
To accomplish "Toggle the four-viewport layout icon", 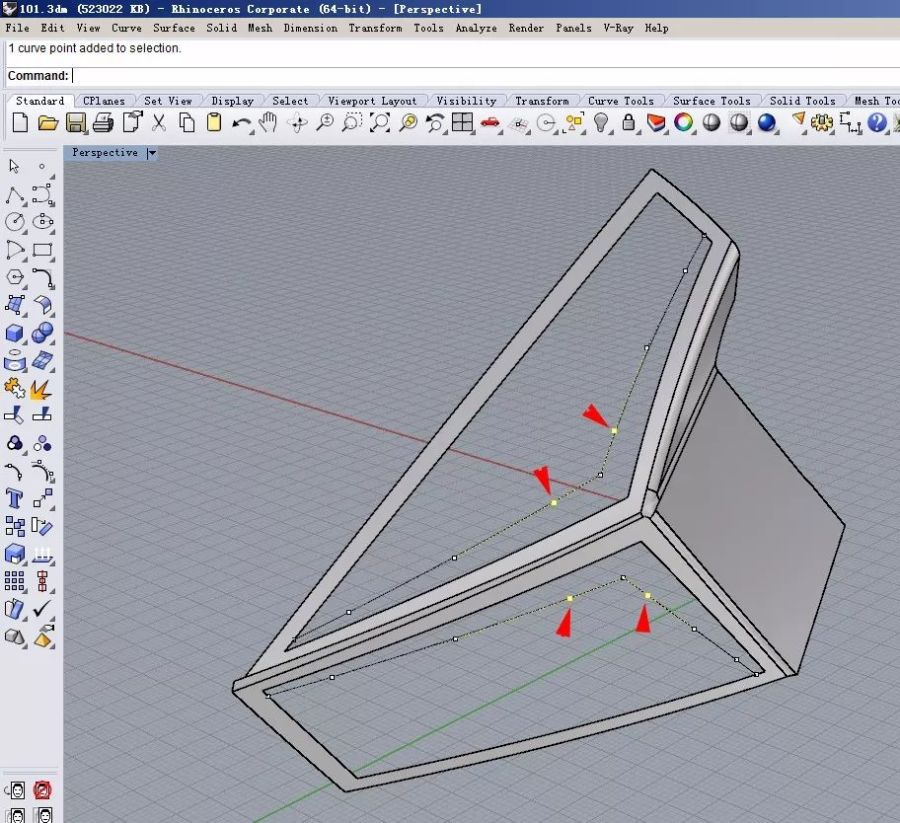I will pos(461,123).
